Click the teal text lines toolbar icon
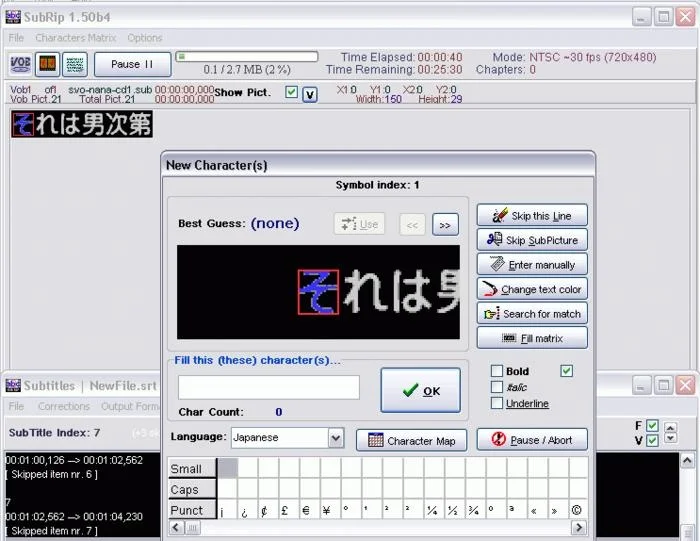 (x=75, y=64)
